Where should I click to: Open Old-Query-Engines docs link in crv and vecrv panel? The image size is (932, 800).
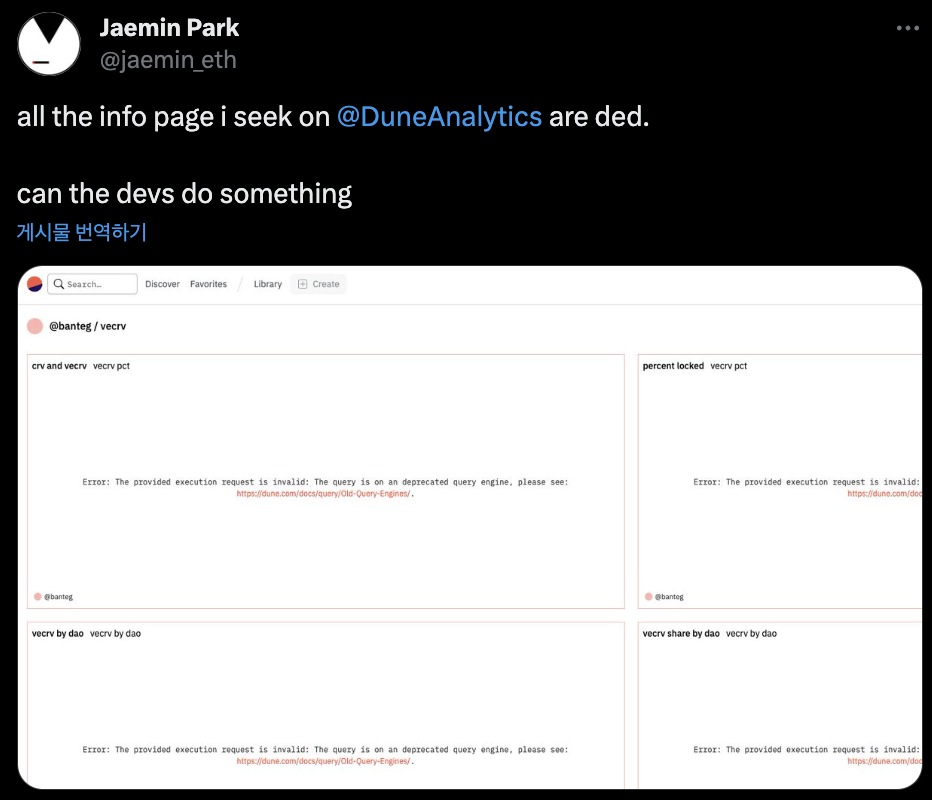(x=324, y=494)
